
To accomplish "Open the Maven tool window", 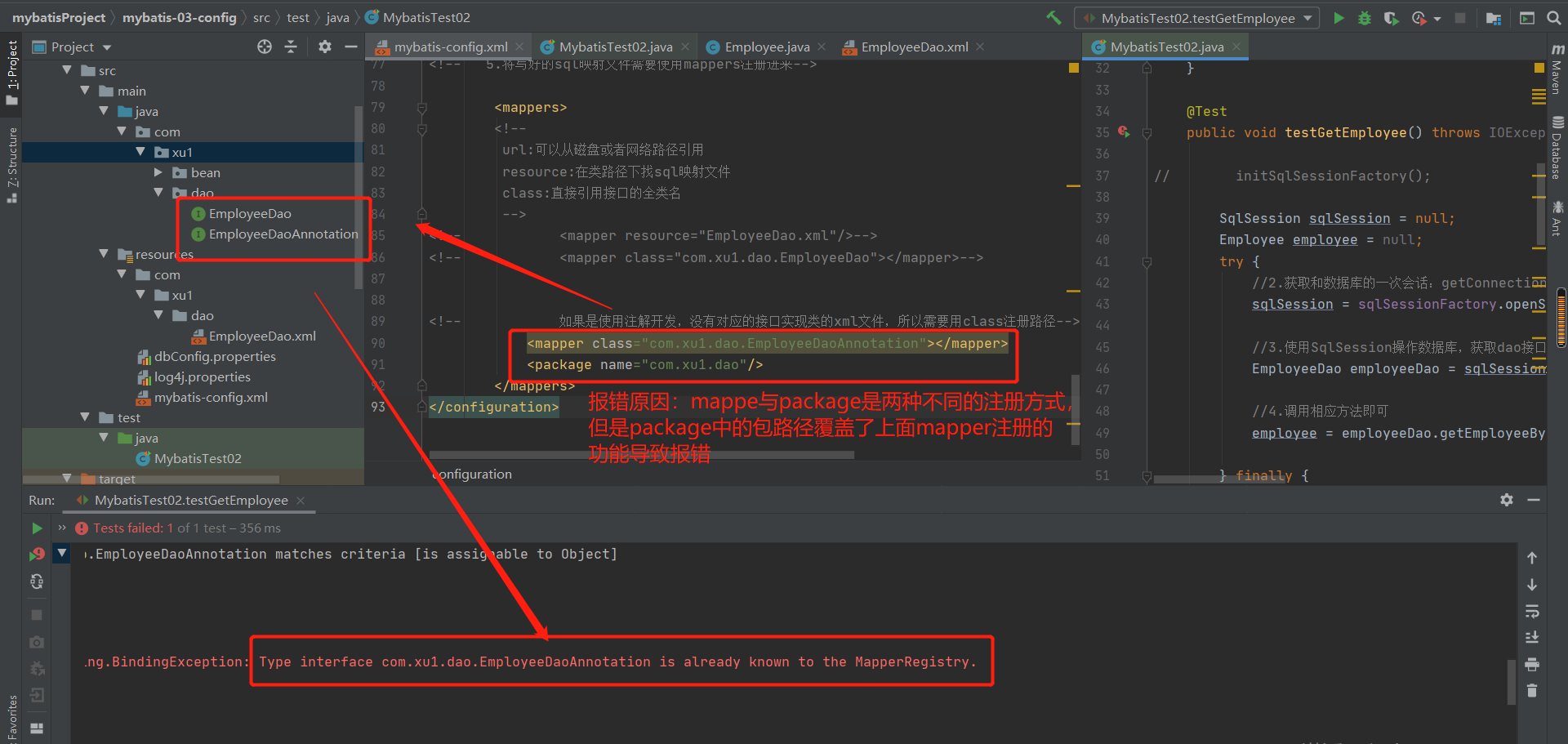I will click(x=1557, y=70).
